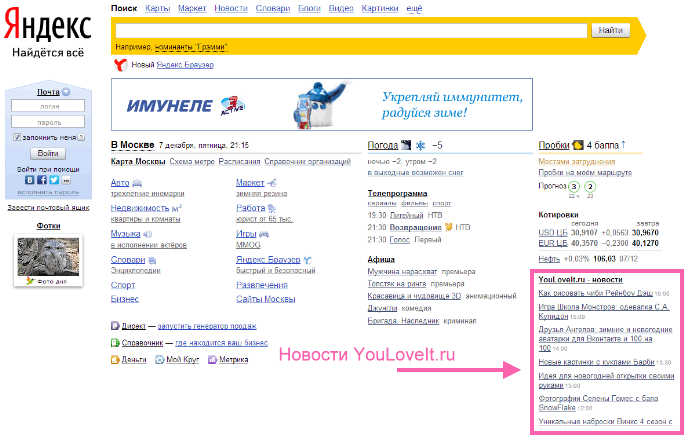685x436 pixels.
Task: Click the Директ icon
Action: click(x=115, y=326)
